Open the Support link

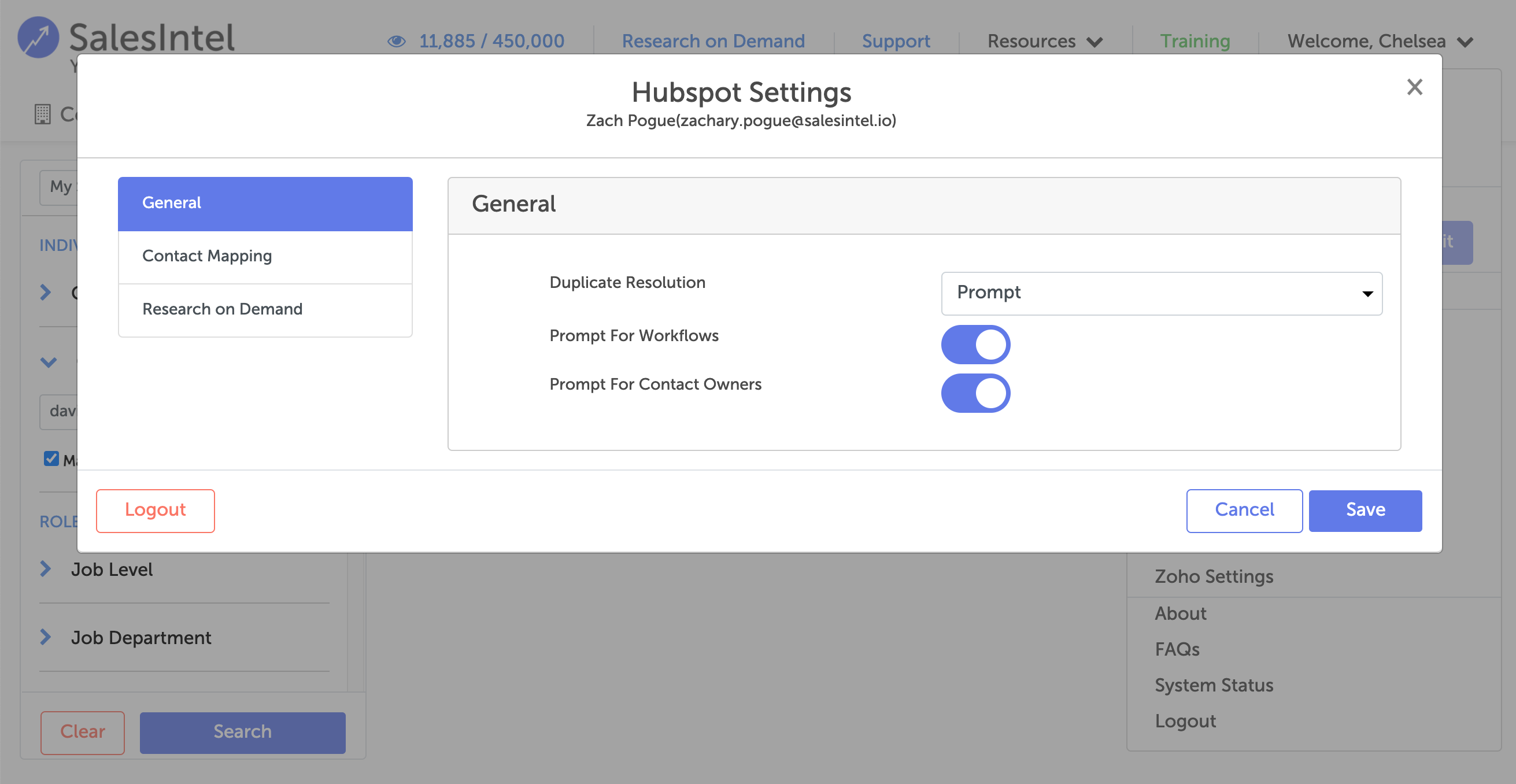(x=896, y=41)
